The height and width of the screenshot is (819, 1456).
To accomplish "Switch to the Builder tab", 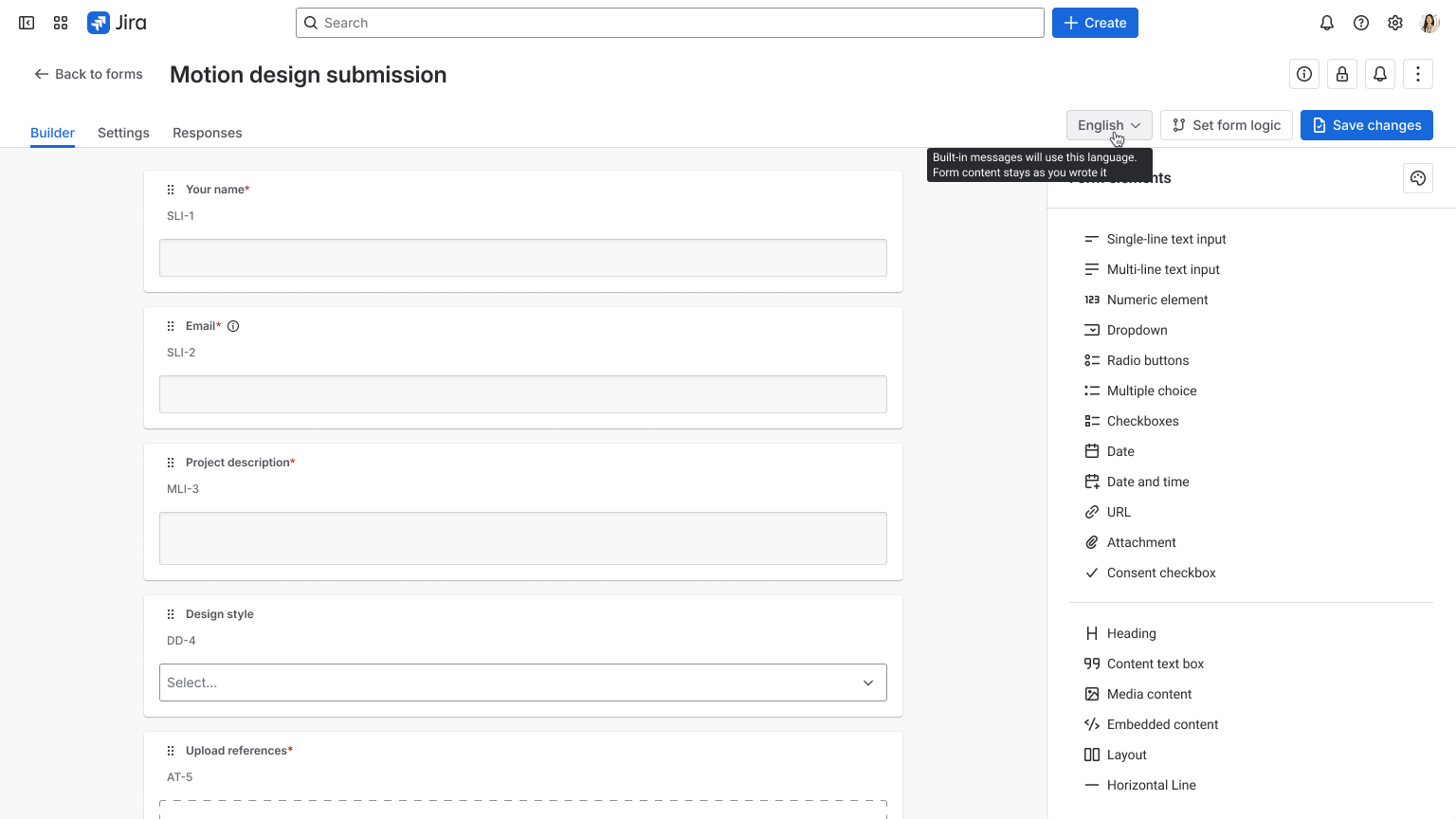I will (x=52, y=133).
